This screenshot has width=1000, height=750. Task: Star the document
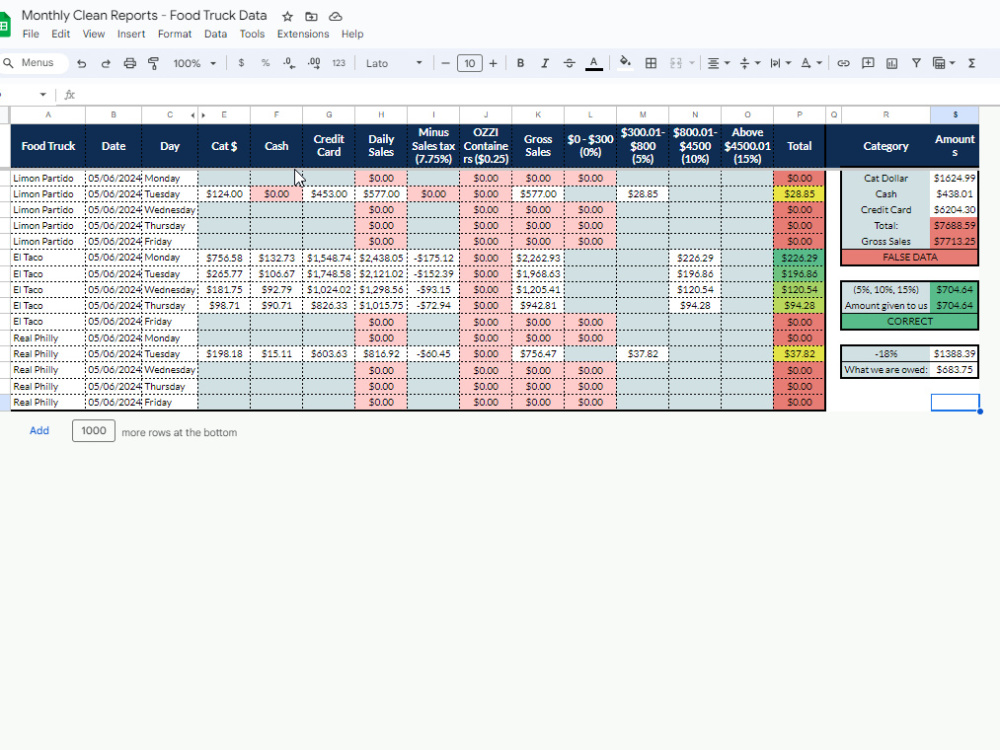[x=288, y=17]
